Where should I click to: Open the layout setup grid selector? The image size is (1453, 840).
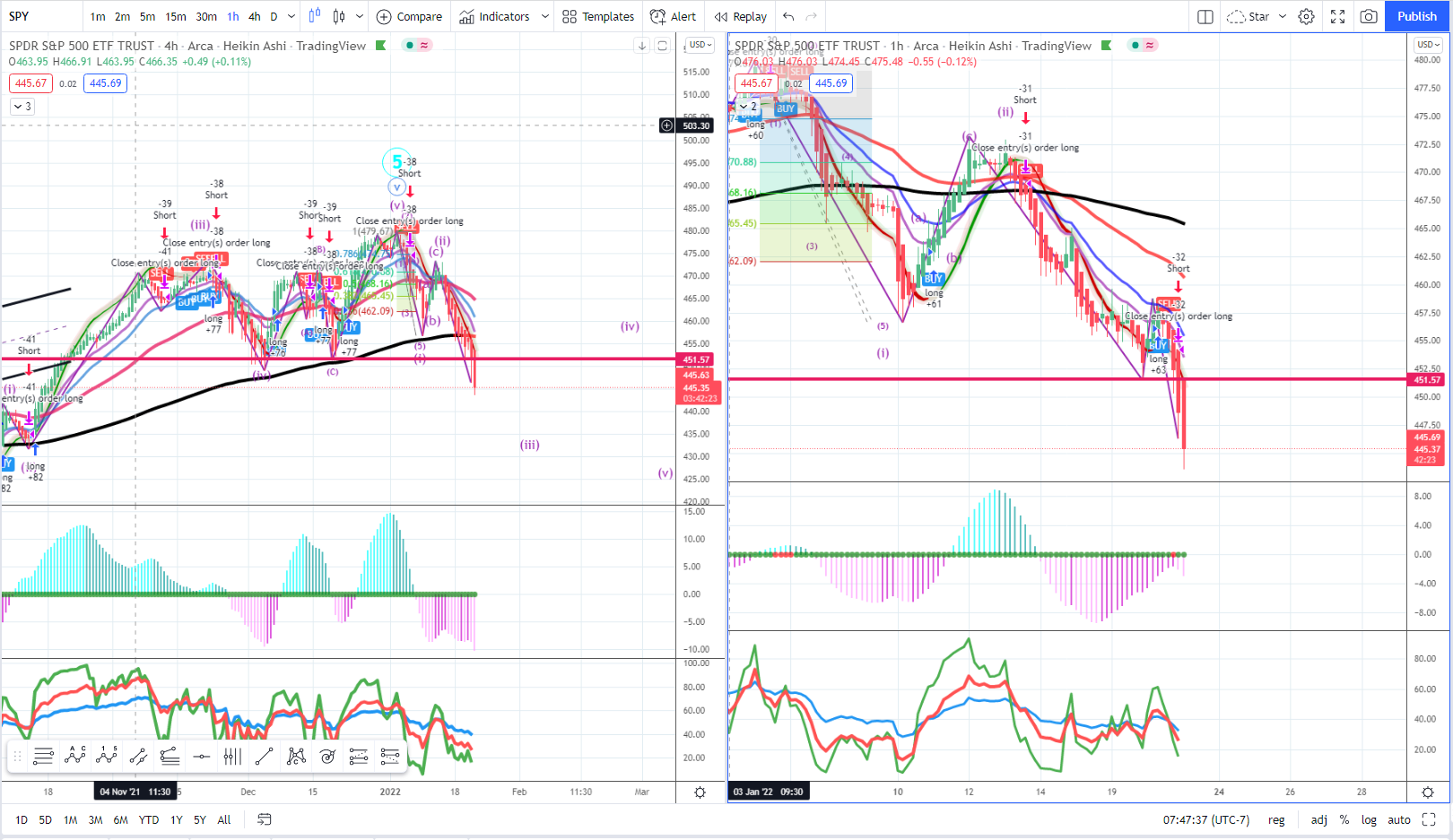pyautogui.click(x=1205, y=16)
